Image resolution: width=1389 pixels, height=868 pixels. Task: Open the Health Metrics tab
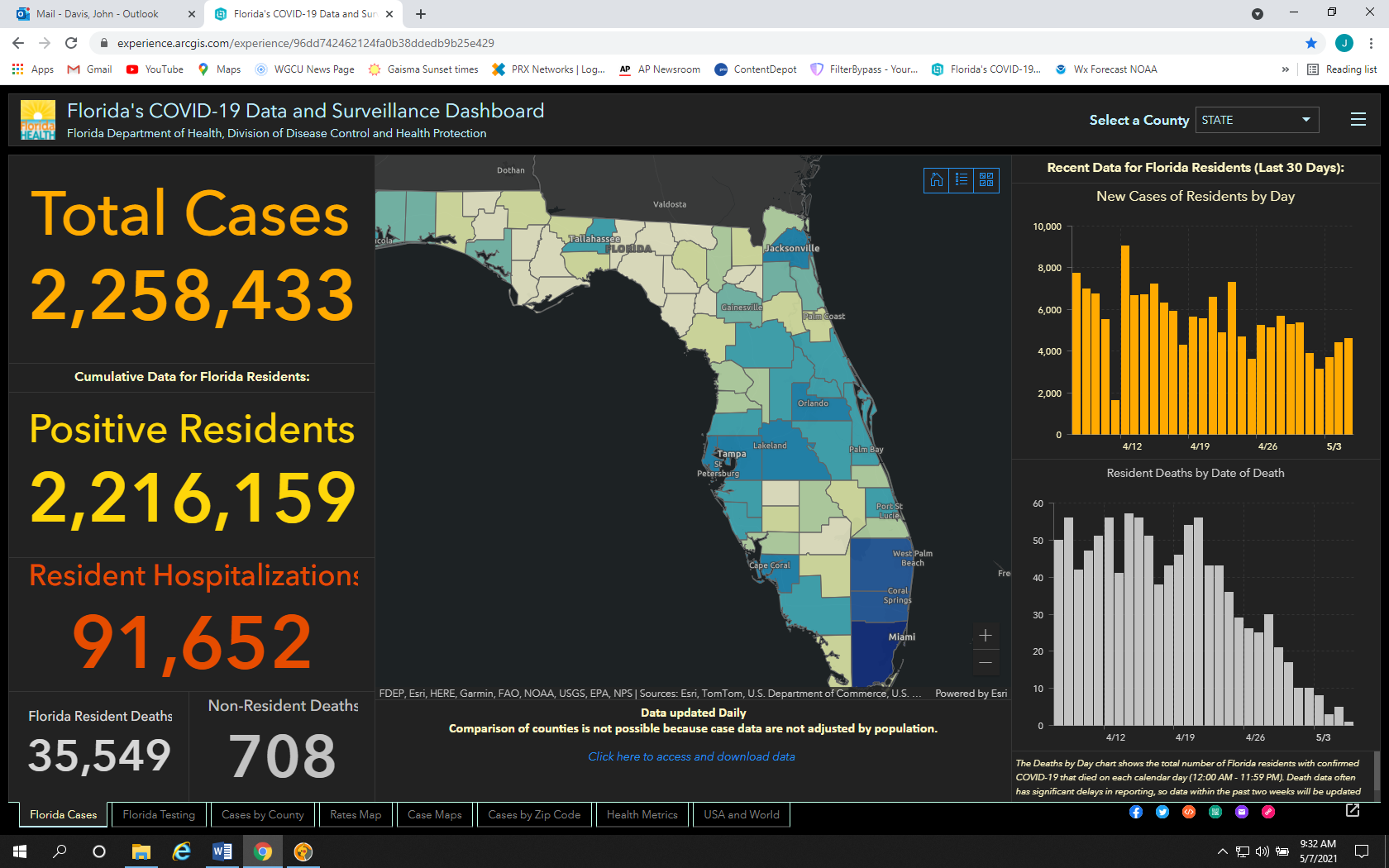642,815
